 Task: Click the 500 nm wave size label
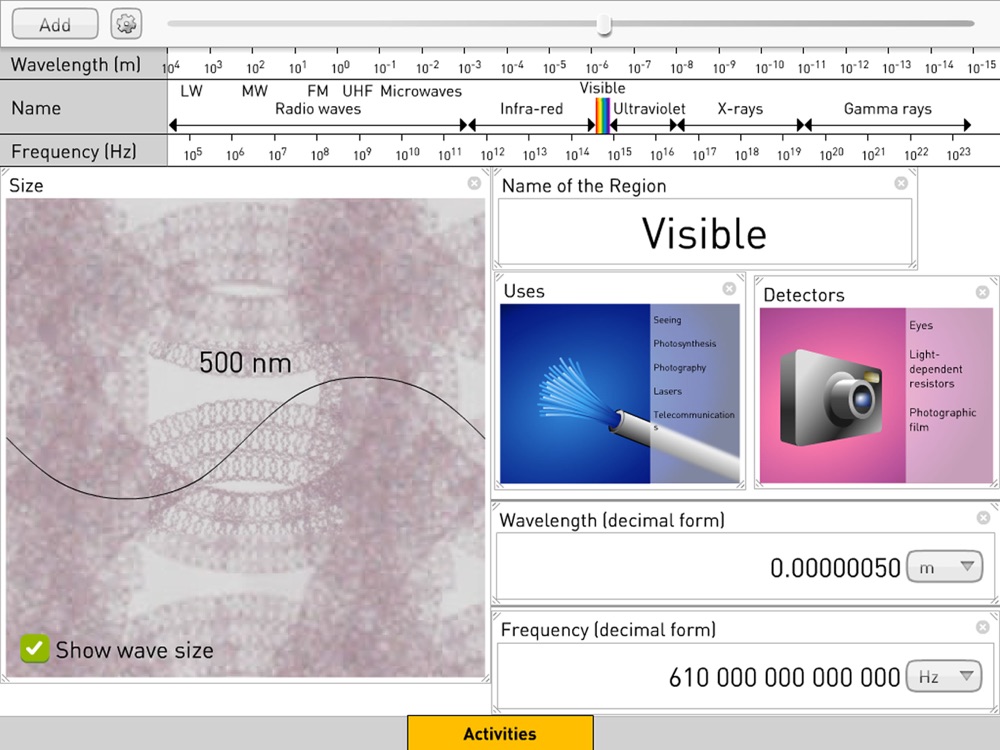click(x=245, y=363)
